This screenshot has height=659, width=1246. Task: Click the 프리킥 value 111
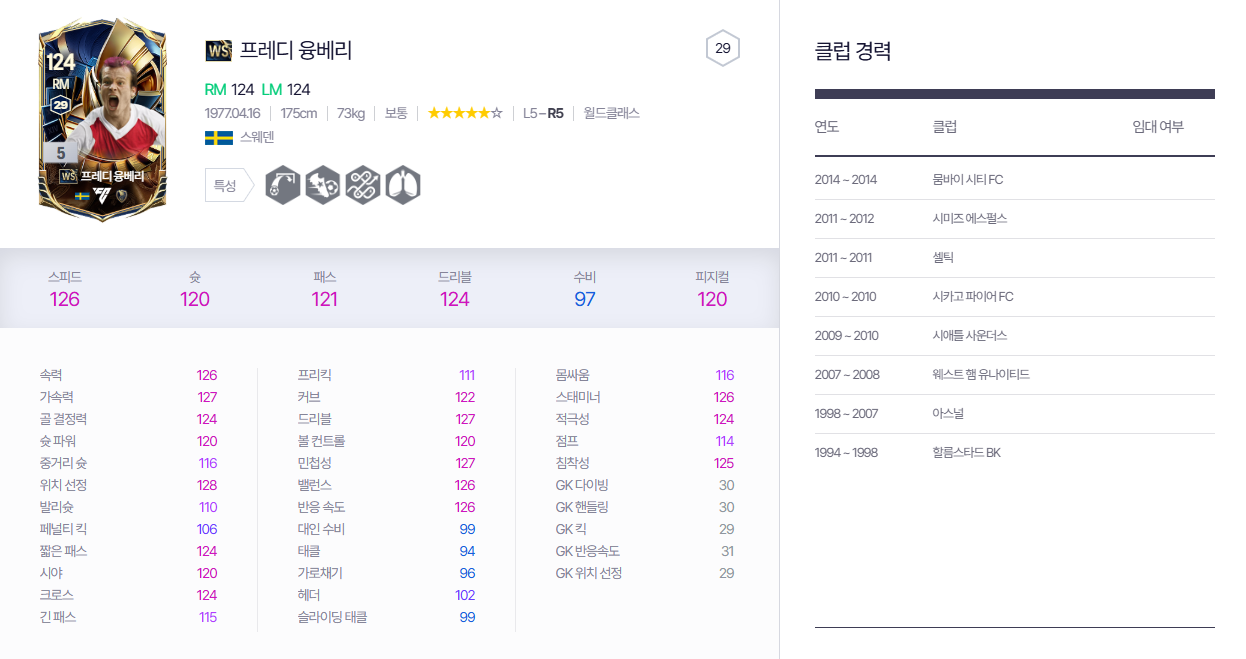pos(467,375)
